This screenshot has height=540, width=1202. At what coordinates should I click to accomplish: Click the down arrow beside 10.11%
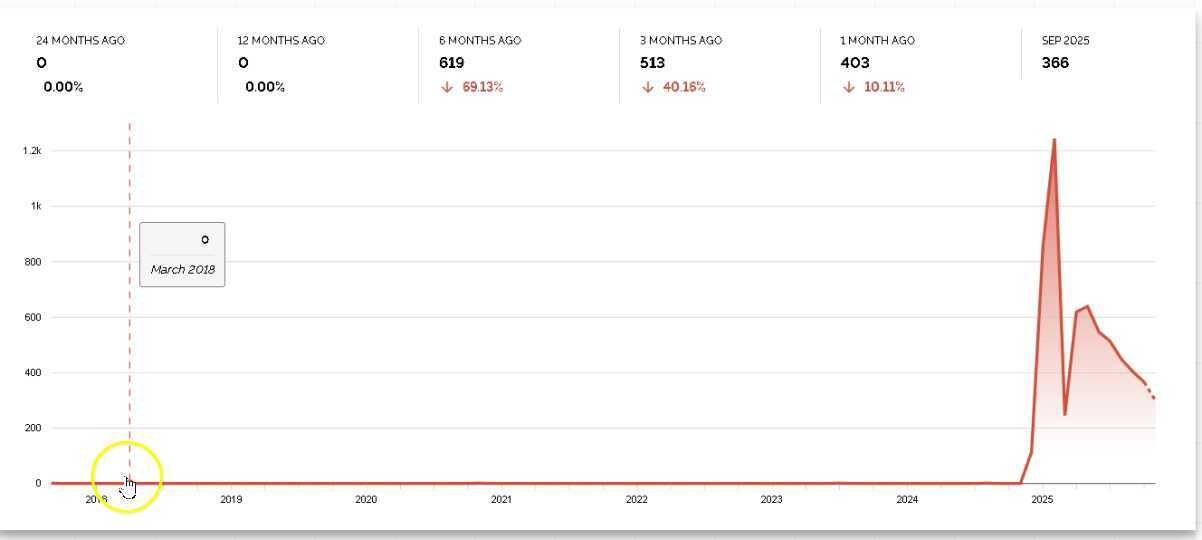click(x=847, y=87)
